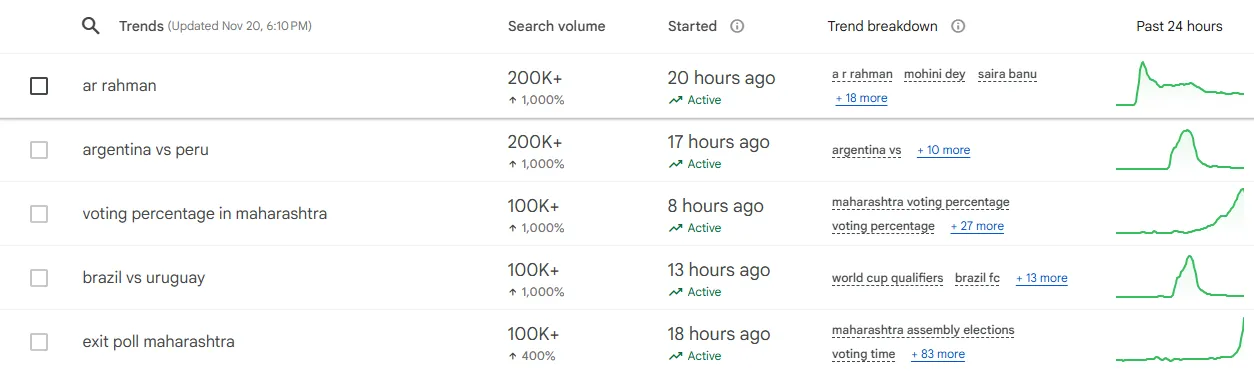Viewport: 1254px width, 371px height.
Task: Open the info icon next to Started
Action: tap(737, 27)
